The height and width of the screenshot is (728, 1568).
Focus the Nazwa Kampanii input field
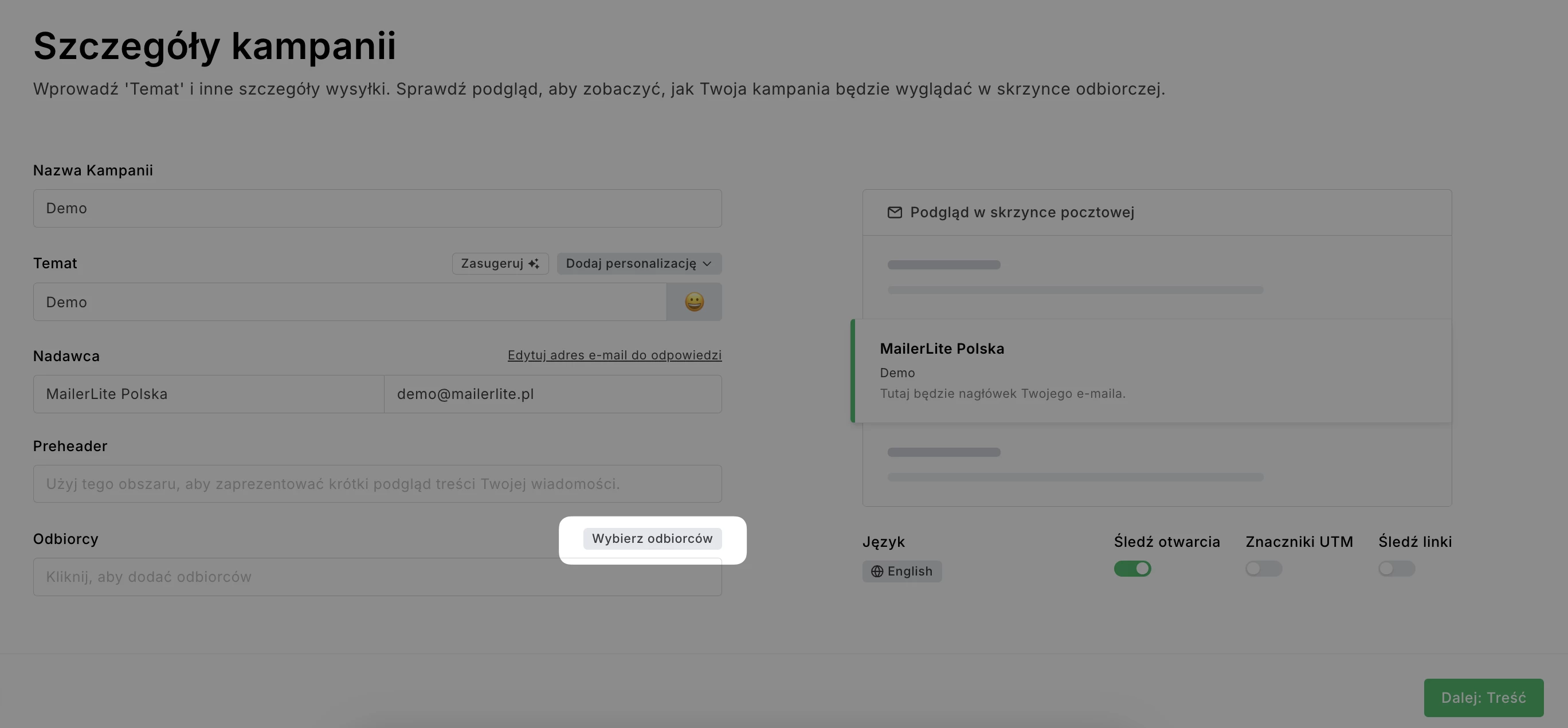[377, 208]
